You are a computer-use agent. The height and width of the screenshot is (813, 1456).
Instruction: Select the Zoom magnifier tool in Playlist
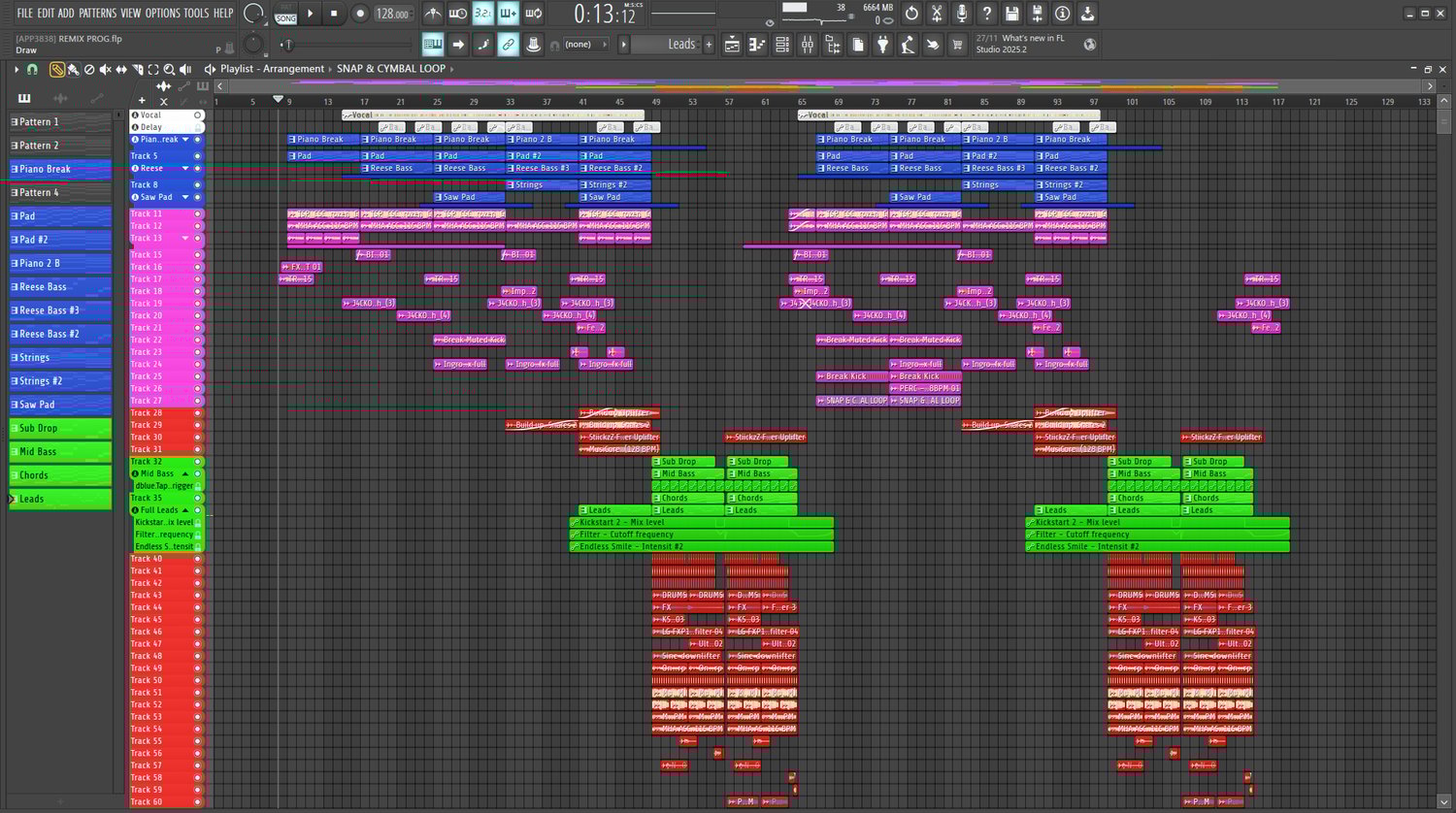tap(169, 69)
